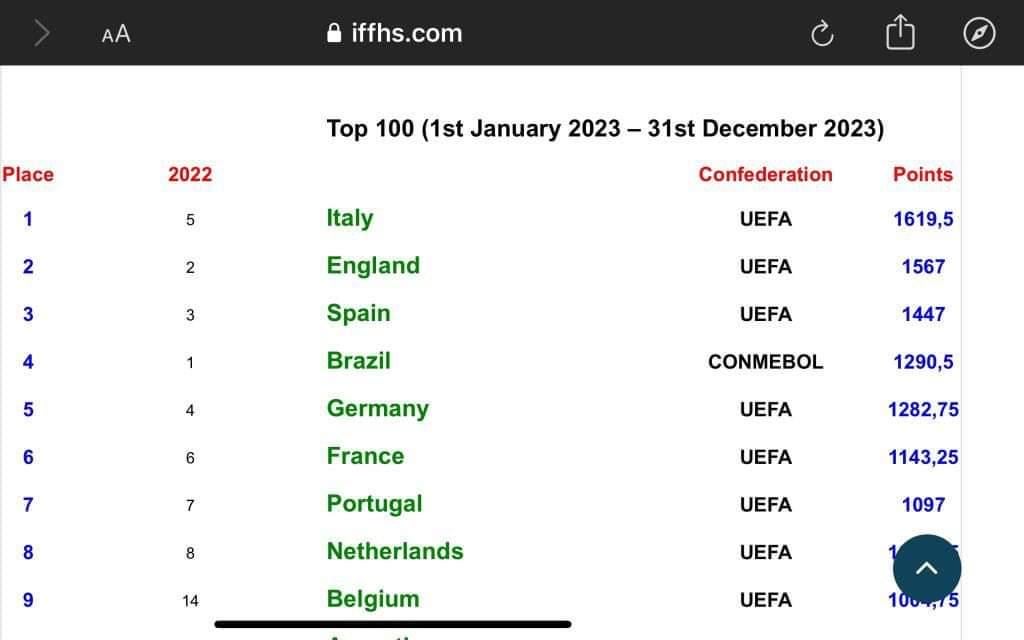The image size is (1024, 640).
Task: Tap the reload page icon
Action: pos(822,33)
